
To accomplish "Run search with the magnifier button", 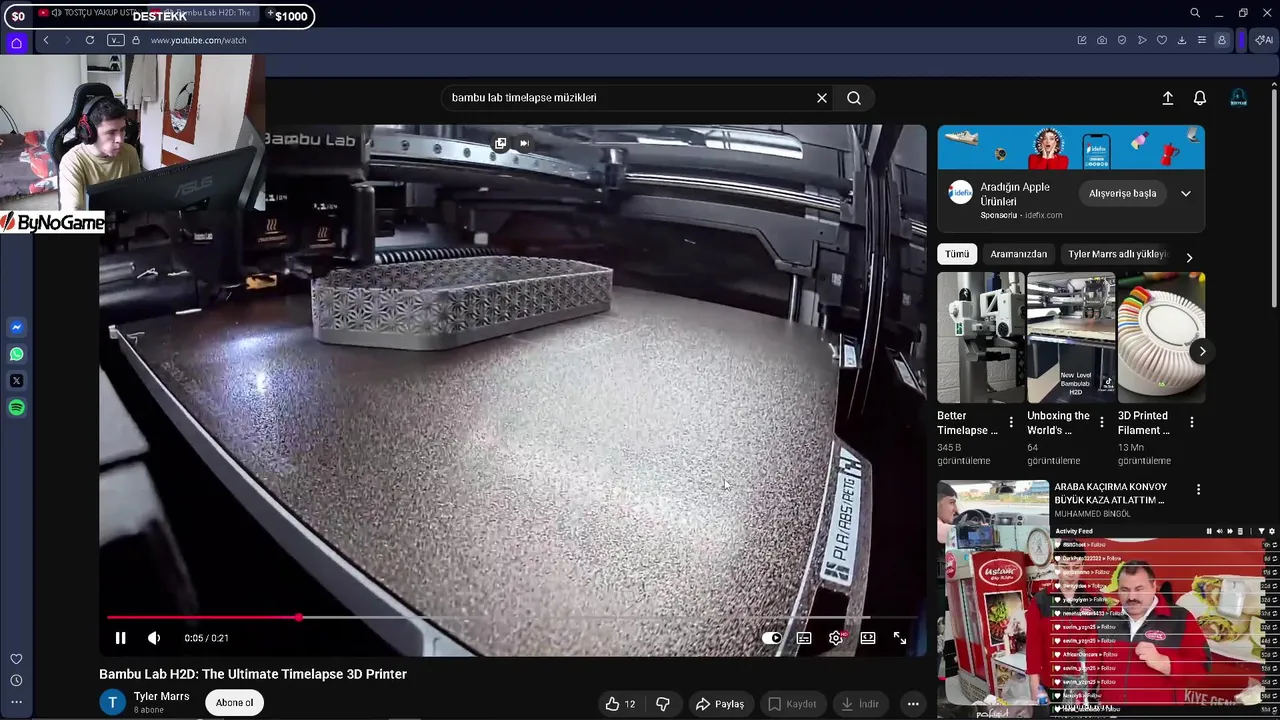I will pyautogui.click(x=854, y=98).
